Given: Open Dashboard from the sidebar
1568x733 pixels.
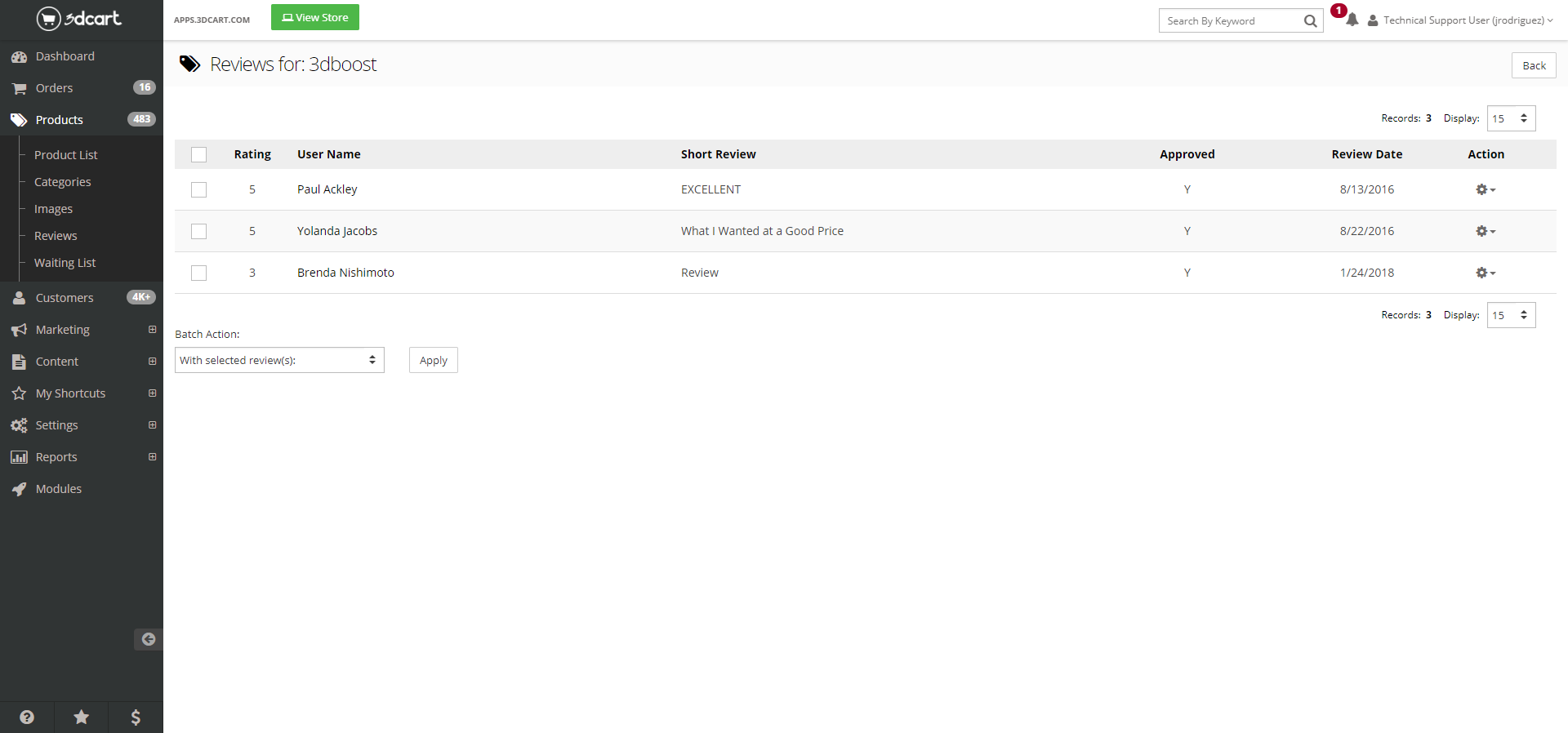Looking at the screenshot, I should tap(65, 56).
